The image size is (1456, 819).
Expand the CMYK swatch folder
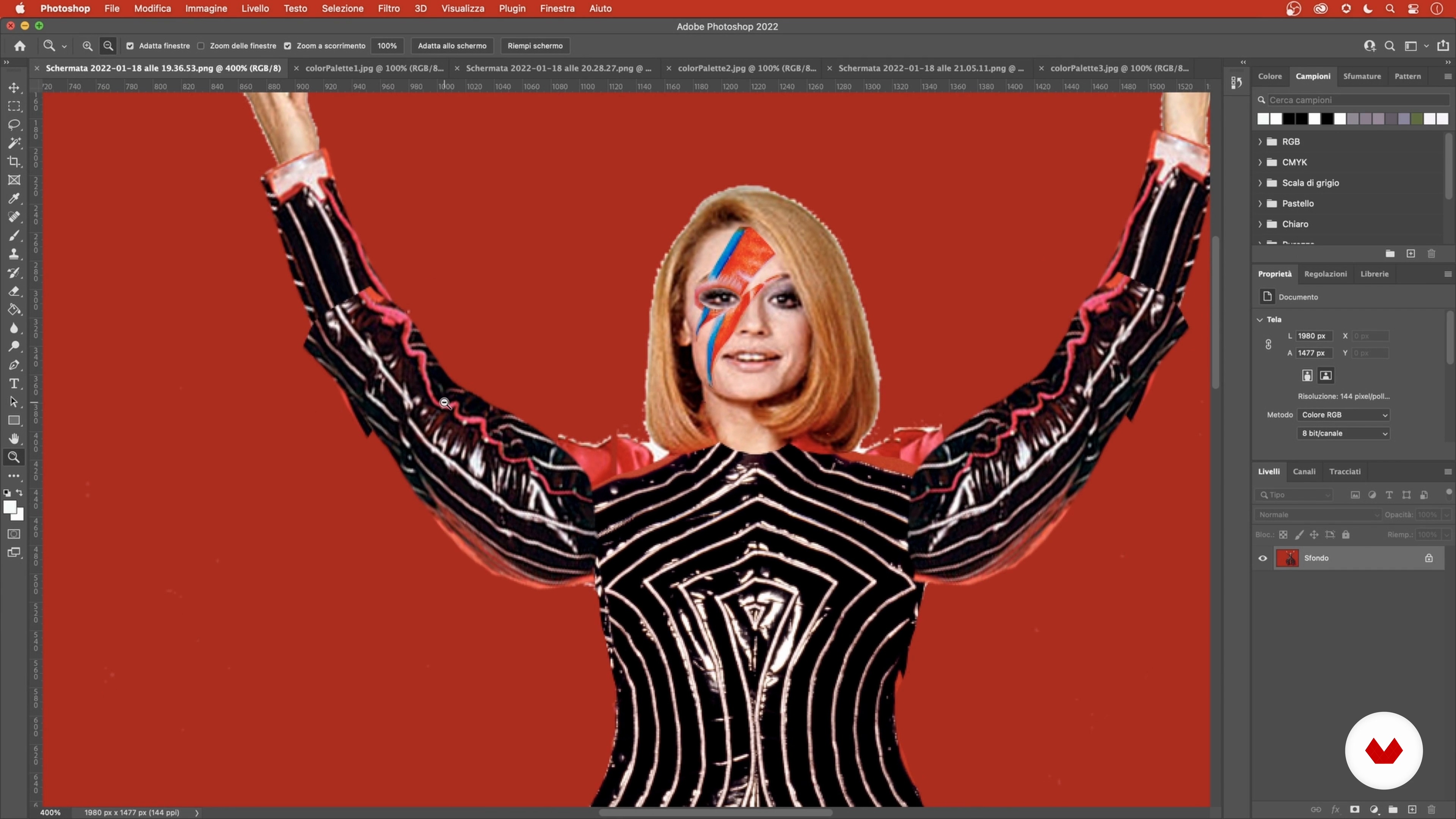click(1260, 162)
